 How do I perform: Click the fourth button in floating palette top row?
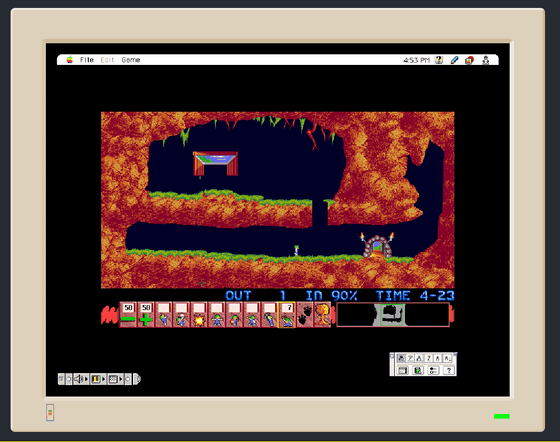pos(428,358)
